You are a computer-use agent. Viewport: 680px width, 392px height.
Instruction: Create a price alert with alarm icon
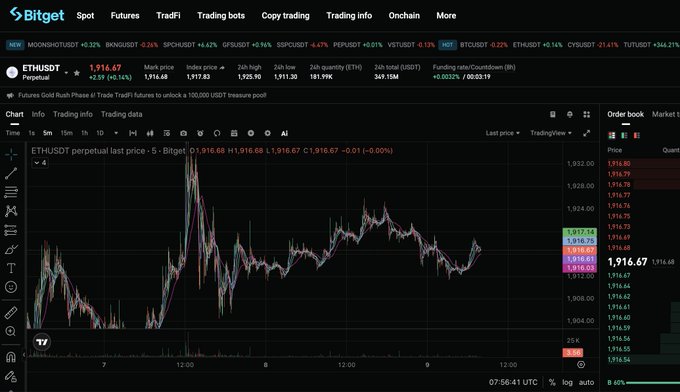coord(200,133)
